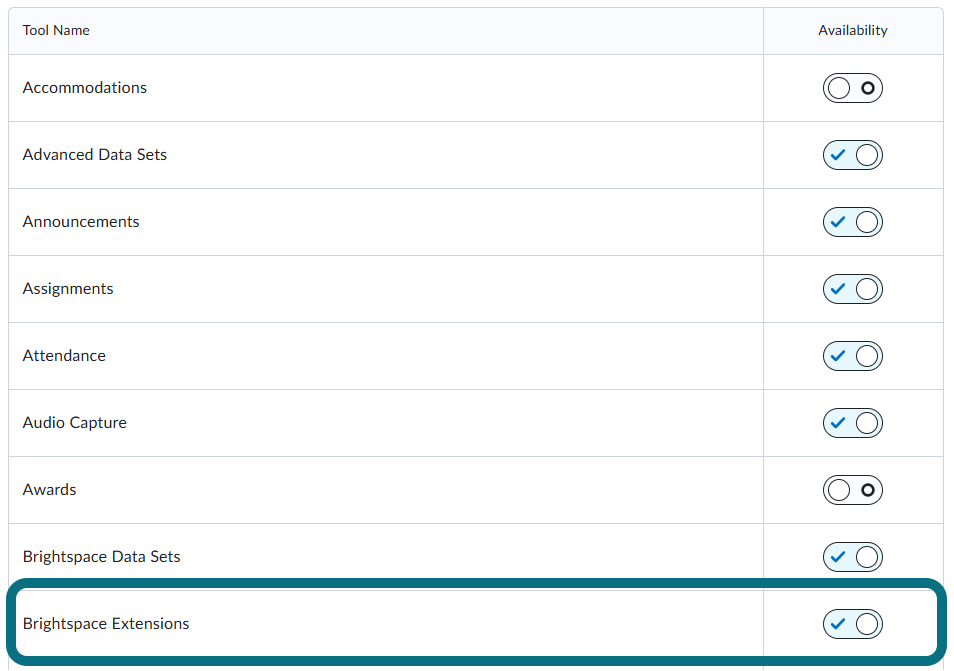The width and height of the screenshot is (954, 671).
Task: Click the Assignments tool name
Action: click(68, 289)
